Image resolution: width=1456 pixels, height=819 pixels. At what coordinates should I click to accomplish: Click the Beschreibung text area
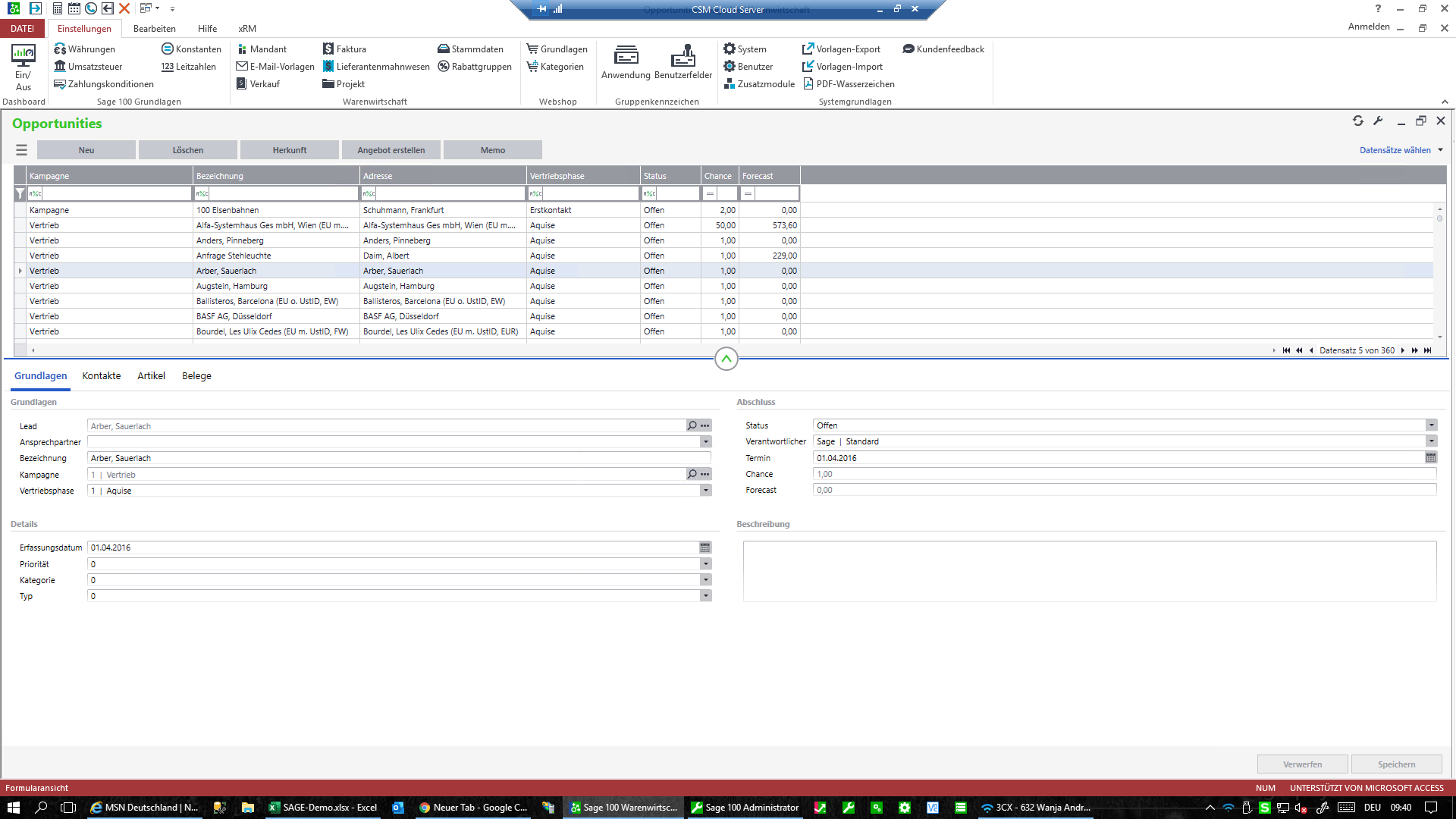(x=1090, y=571)
